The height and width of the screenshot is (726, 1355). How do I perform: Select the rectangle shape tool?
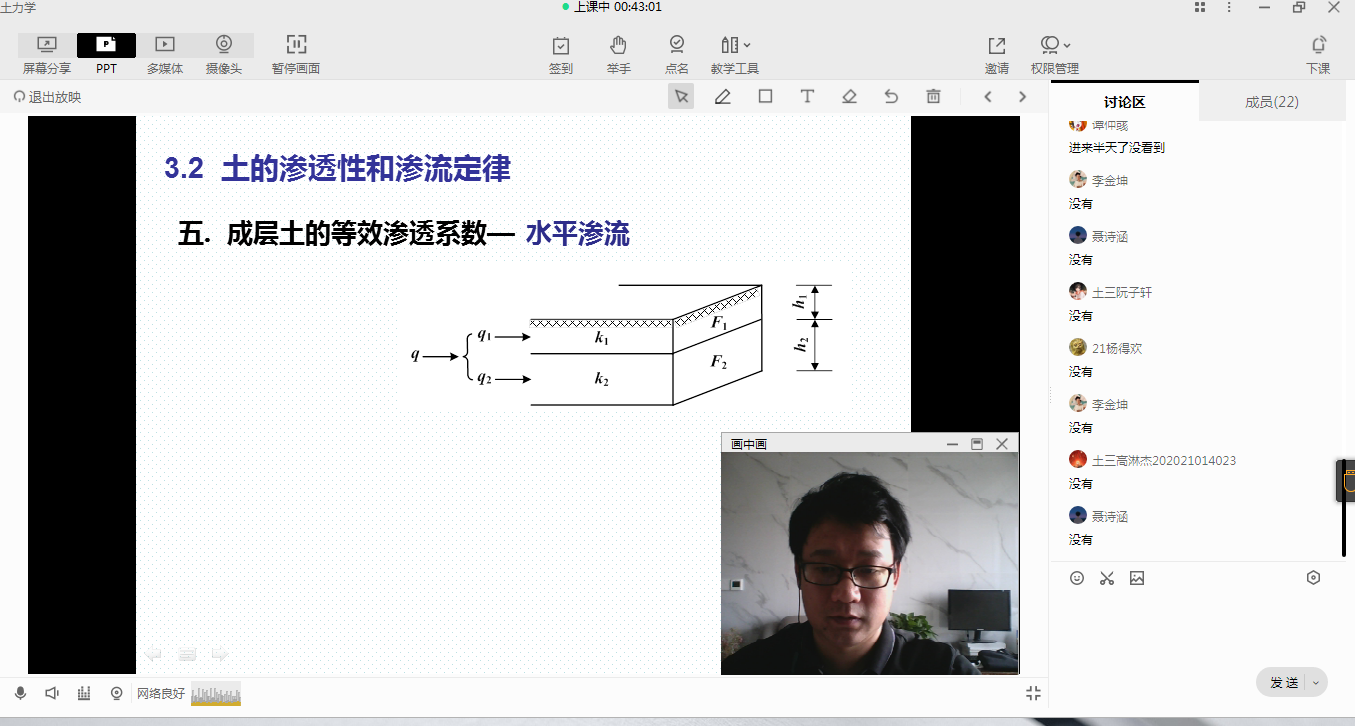tap(765, 97)
